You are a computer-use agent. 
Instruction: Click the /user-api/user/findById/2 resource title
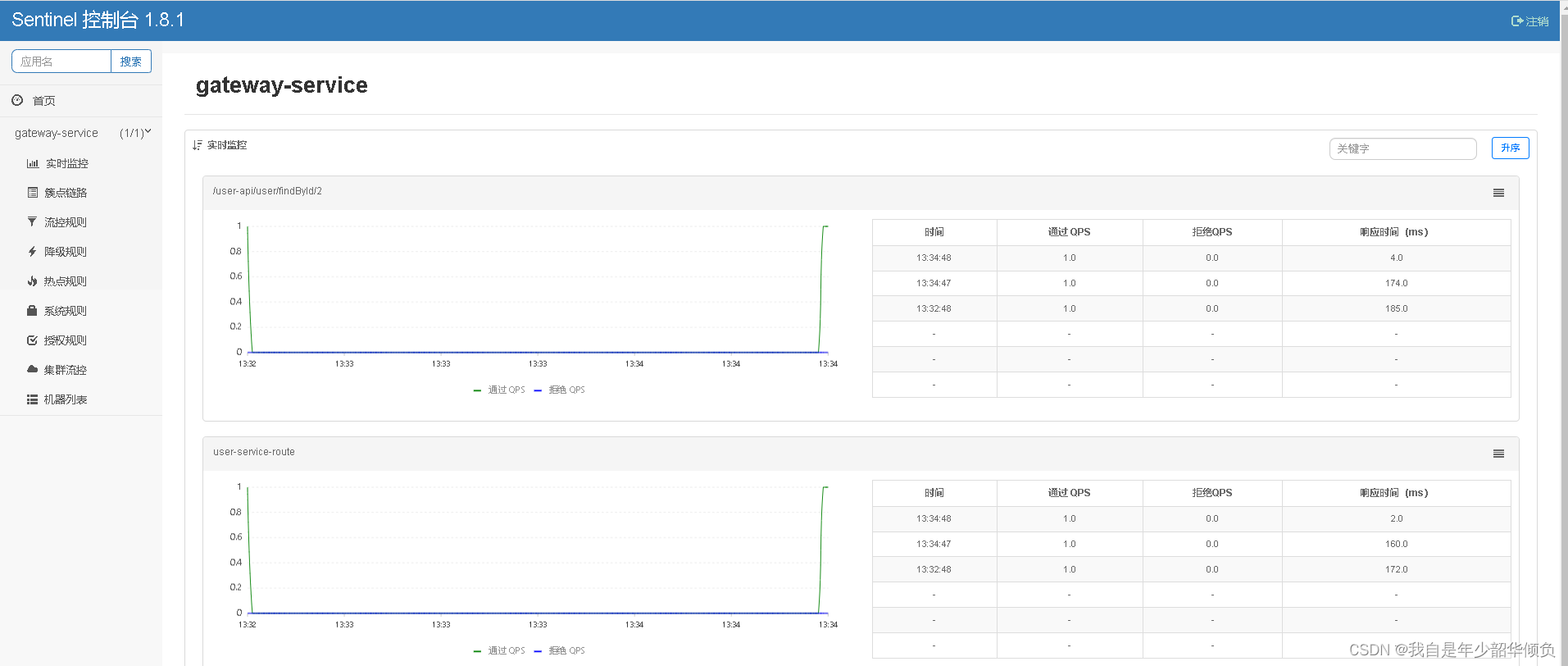coord(267,191)
